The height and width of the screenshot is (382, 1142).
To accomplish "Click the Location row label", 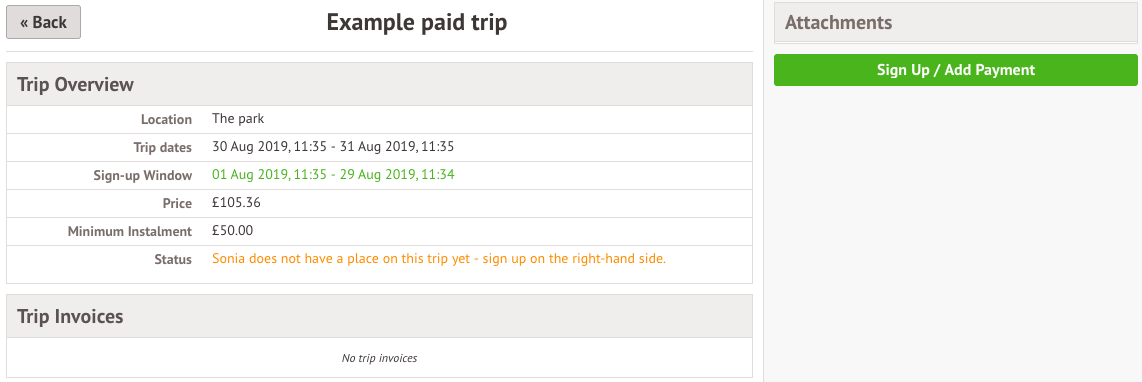I will tap(166, 120).
